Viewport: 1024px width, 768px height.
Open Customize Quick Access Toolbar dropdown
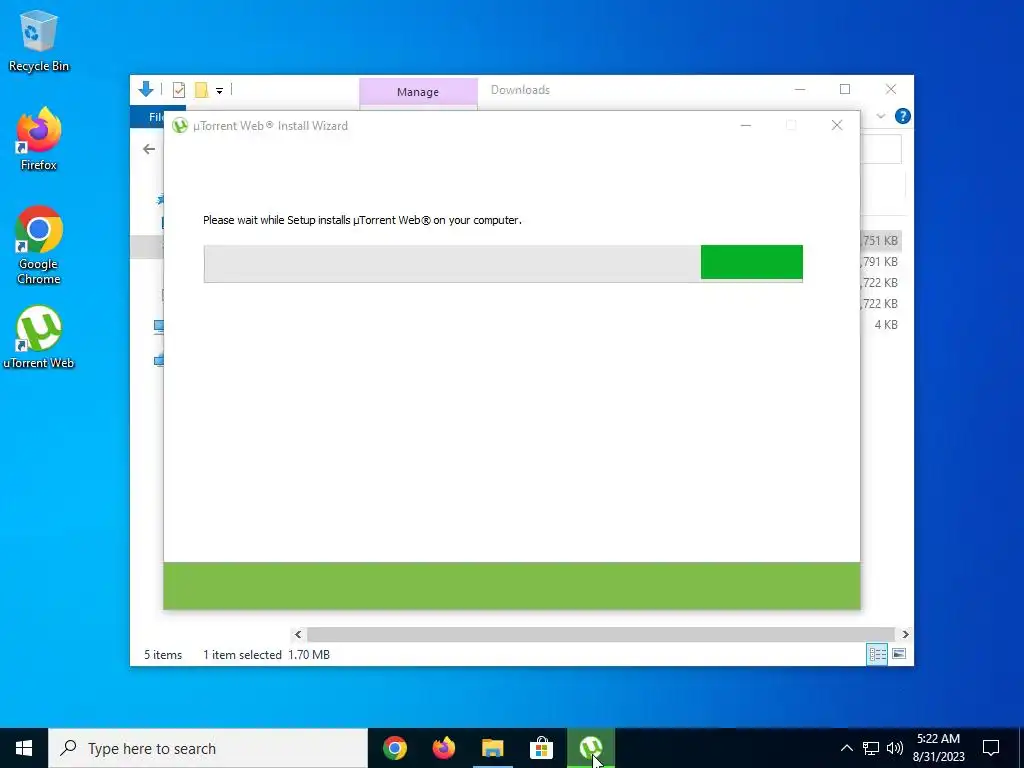pyautogui.click(x=219, y=91)
